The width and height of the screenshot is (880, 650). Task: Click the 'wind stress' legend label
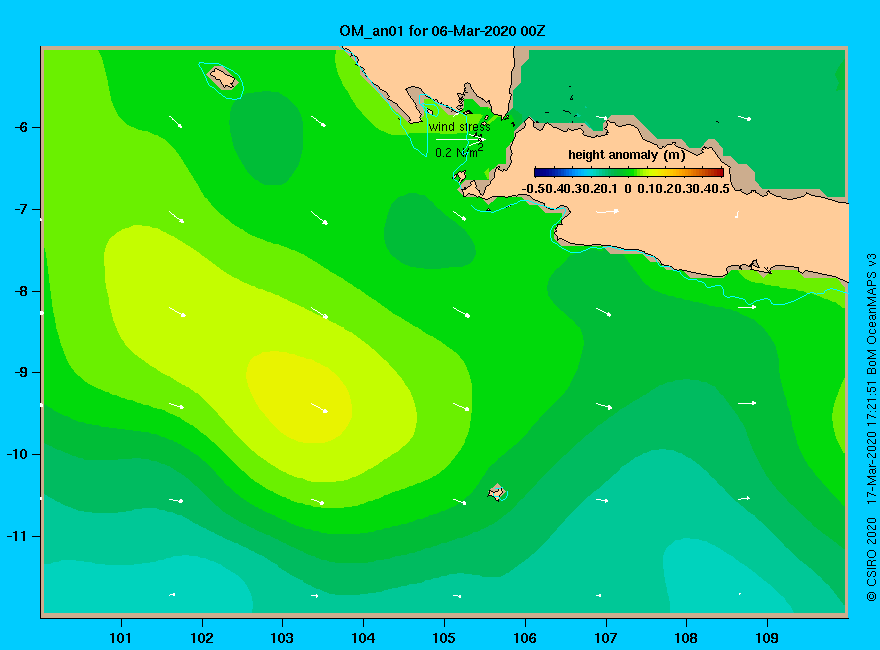460,127
